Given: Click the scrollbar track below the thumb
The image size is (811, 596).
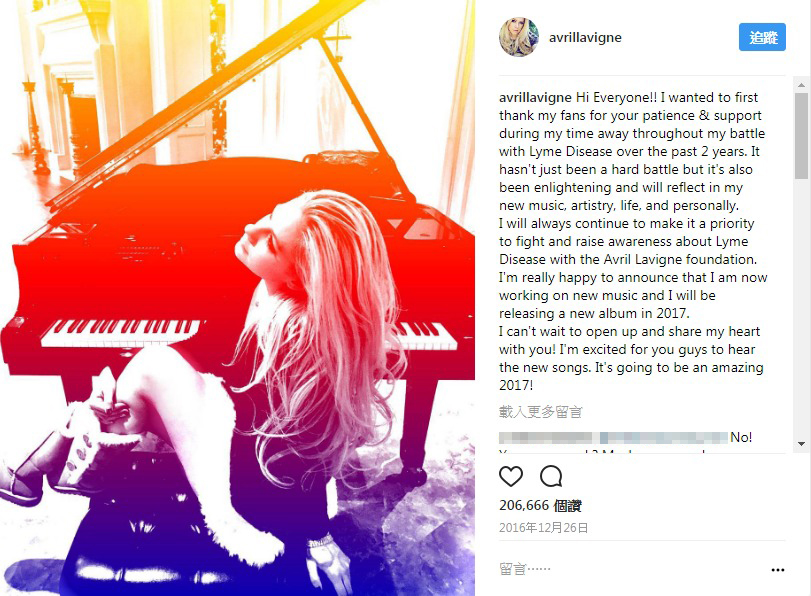Looking at the screenshot, I should point(801,309).
